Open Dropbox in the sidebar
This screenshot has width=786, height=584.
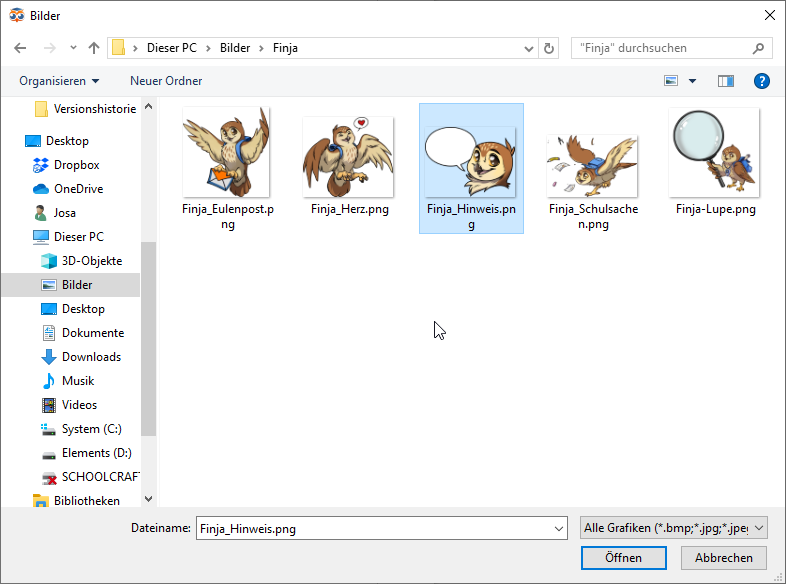(76, 165)
